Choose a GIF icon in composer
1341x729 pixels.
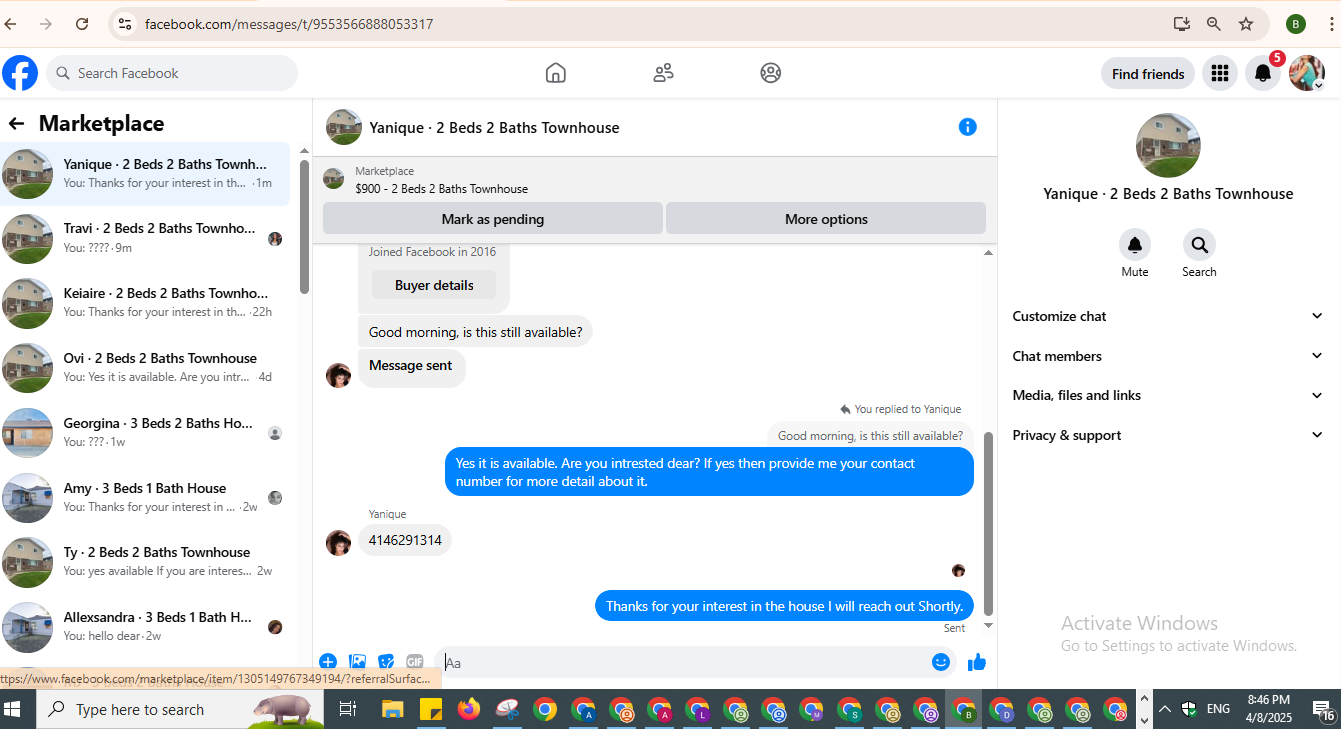click(415, 662)
